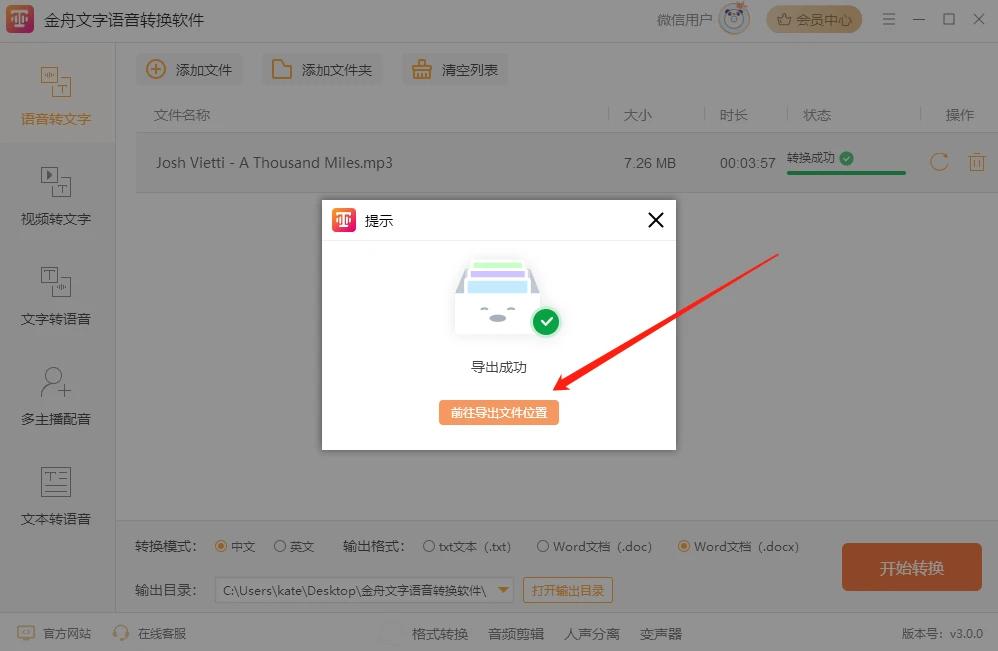Open 文本转语音 from the sidebar

pyautogui.click(x=56, y=495)
